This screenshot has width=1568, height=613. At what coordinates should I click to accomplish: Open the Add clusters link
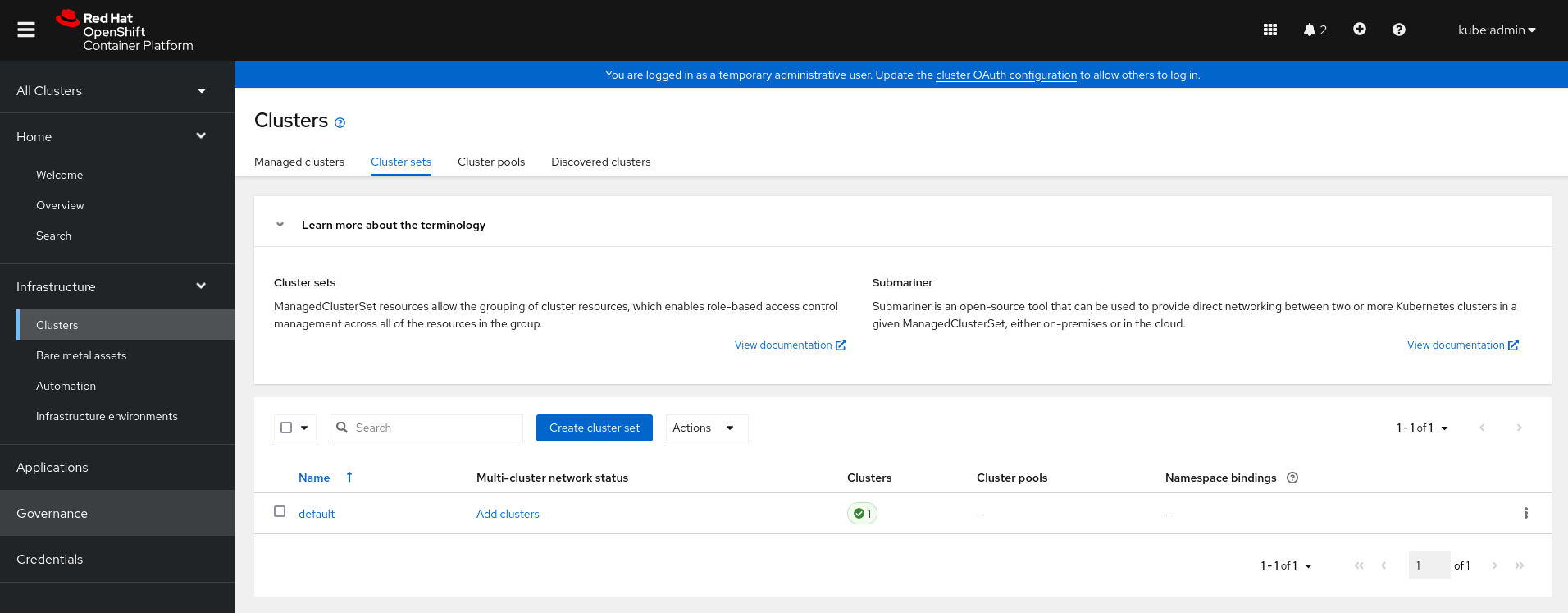pyautogui.click(x=508, y=514)
